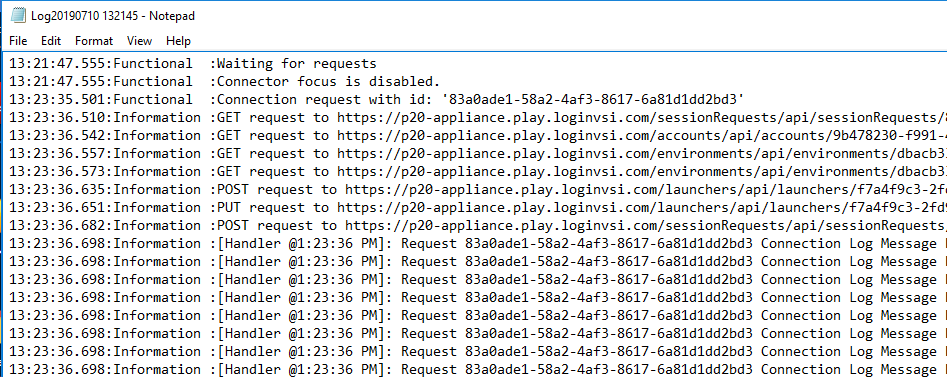Open the Help menu

(x=178, y=41)
